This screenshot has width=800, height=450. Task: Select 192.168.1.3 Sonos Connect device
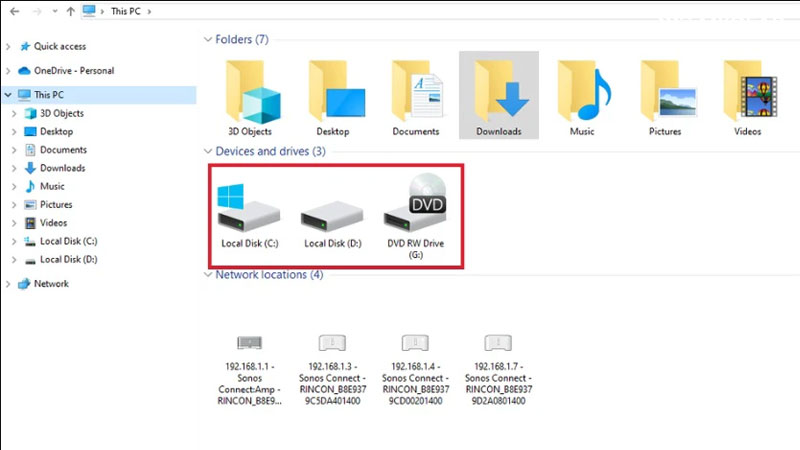pyautogui.click(x=333, y=370)
